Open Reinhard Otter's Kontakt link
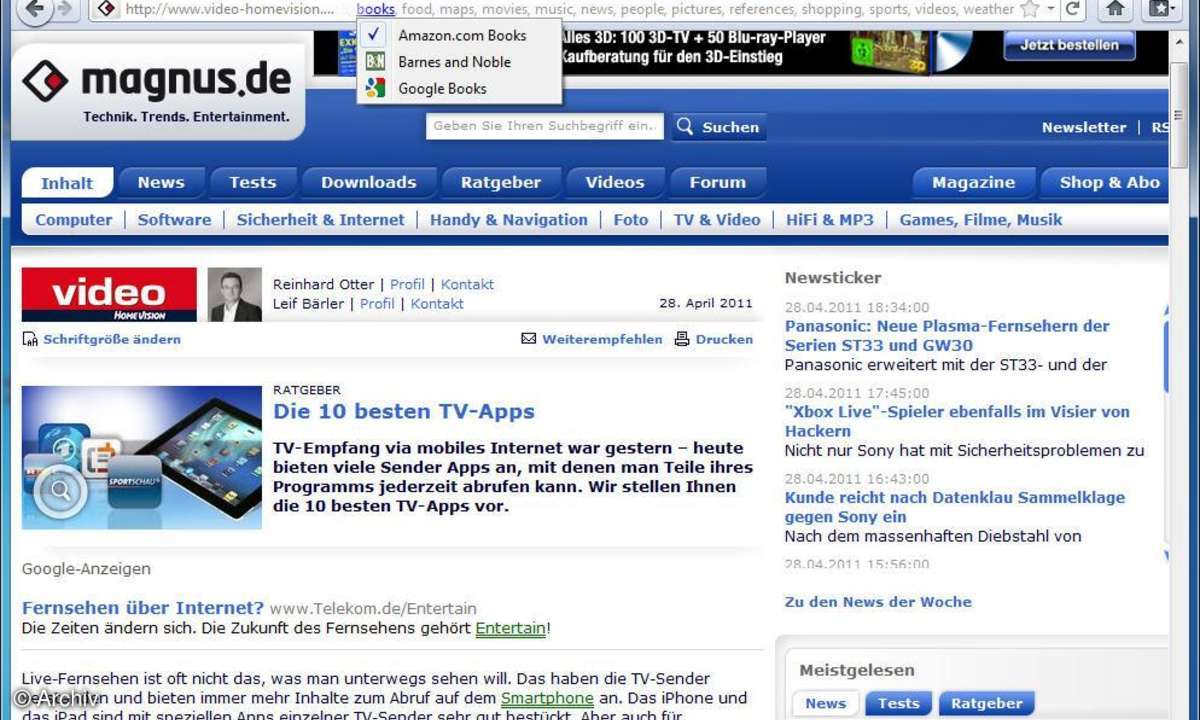The width and height of the screenshot is (1200, 720). tap(467, 284)
